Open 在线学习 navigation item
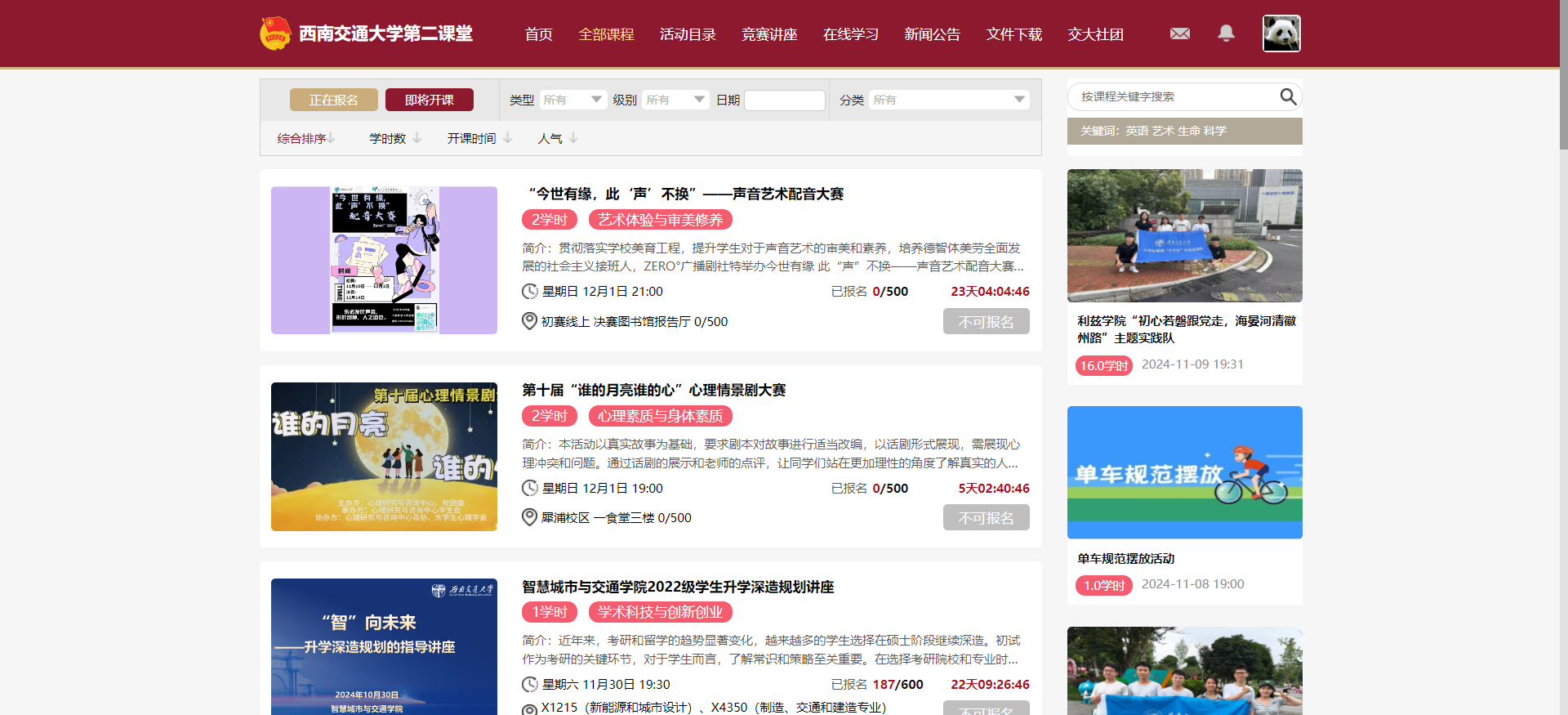The width and height of the screenshot is (1568, 715). pos(851,34)
